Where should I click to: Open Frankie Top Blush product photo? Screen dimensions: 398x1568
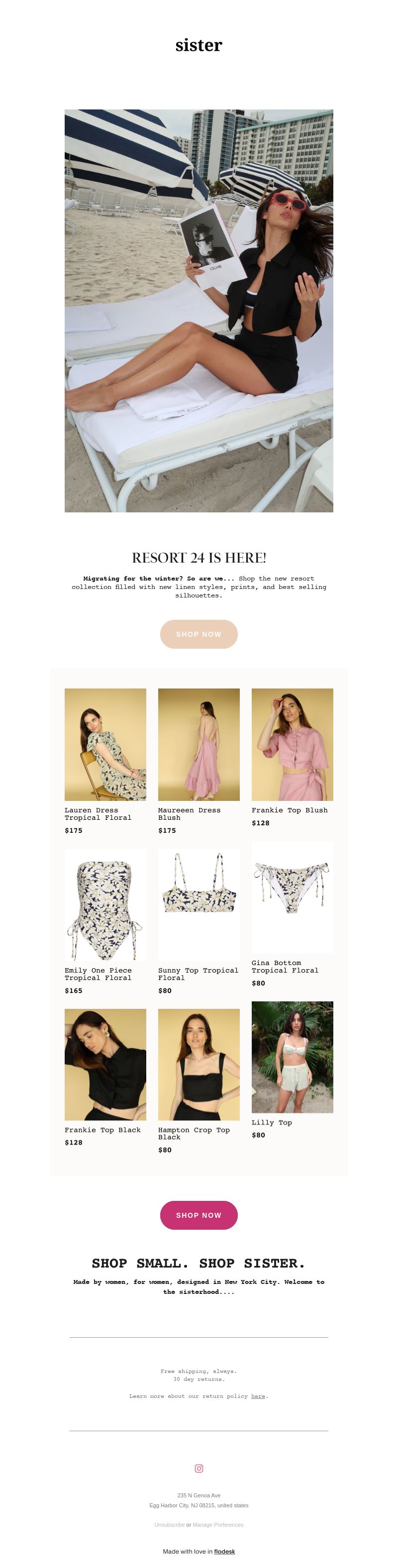[293, 744]
